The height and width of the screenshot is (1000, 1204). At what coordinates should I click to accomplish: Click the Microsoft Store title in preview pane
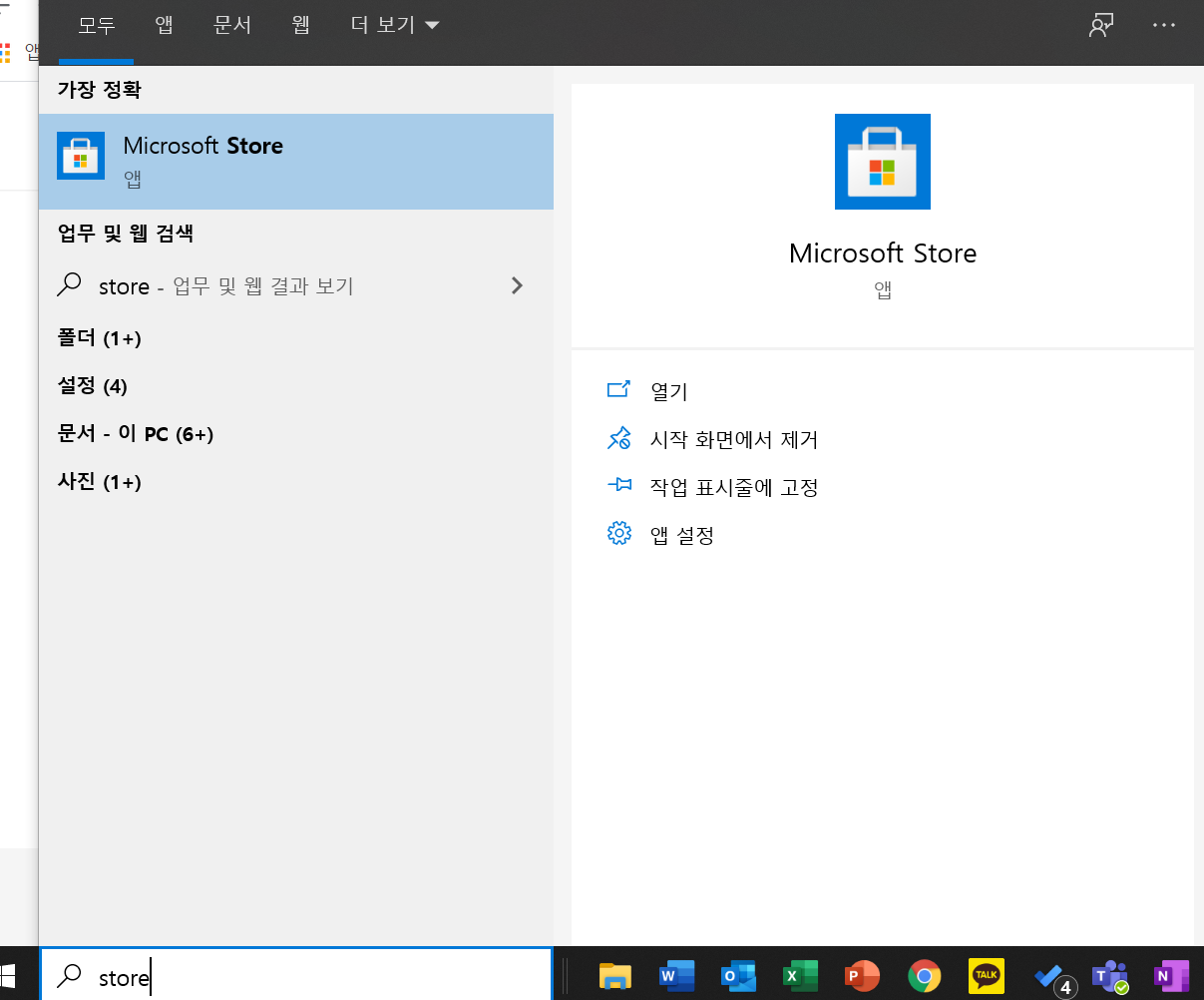pos(883,253)
